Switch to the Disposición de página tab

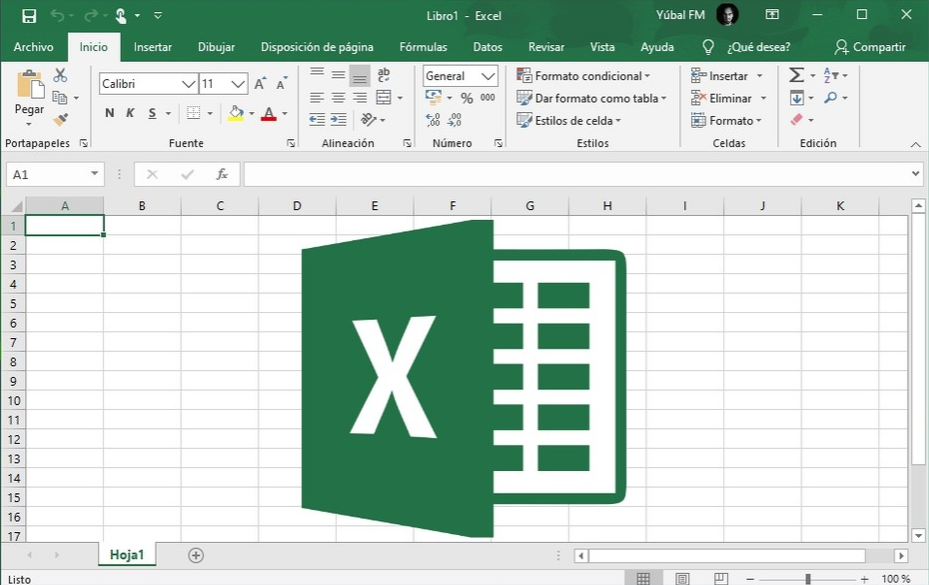(x=317, y=47)
